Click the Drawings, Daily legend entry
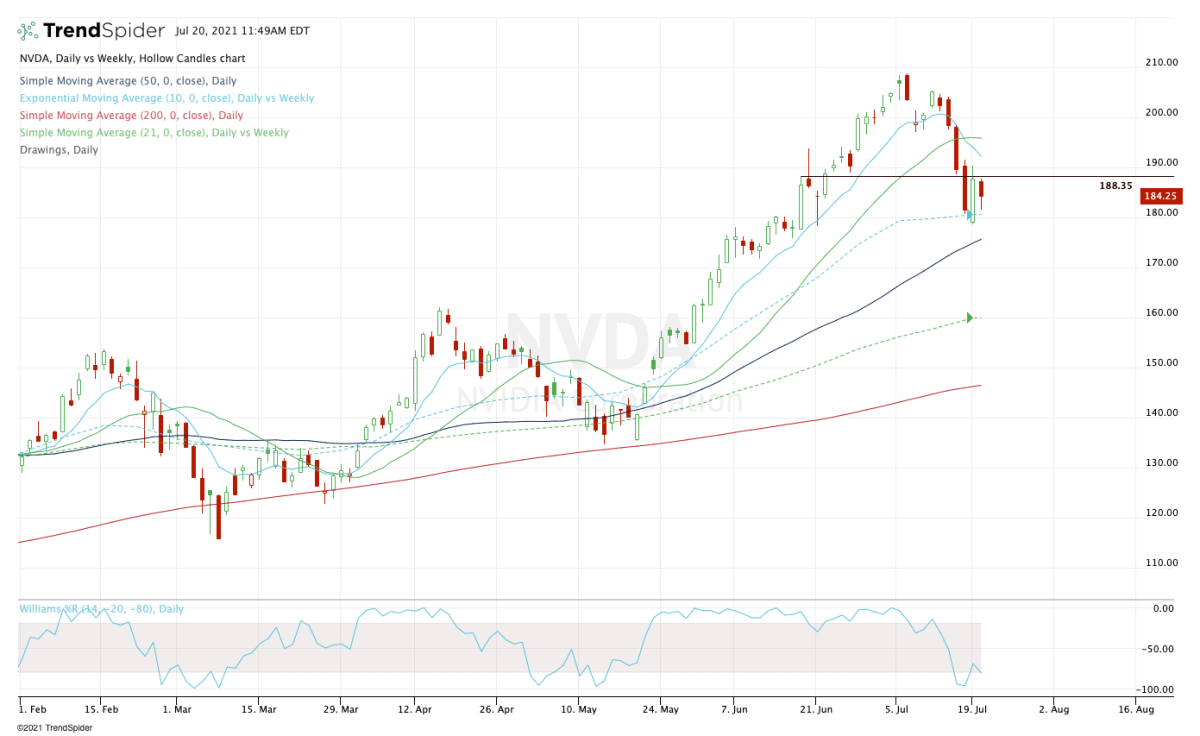 [x=58, y=150]
